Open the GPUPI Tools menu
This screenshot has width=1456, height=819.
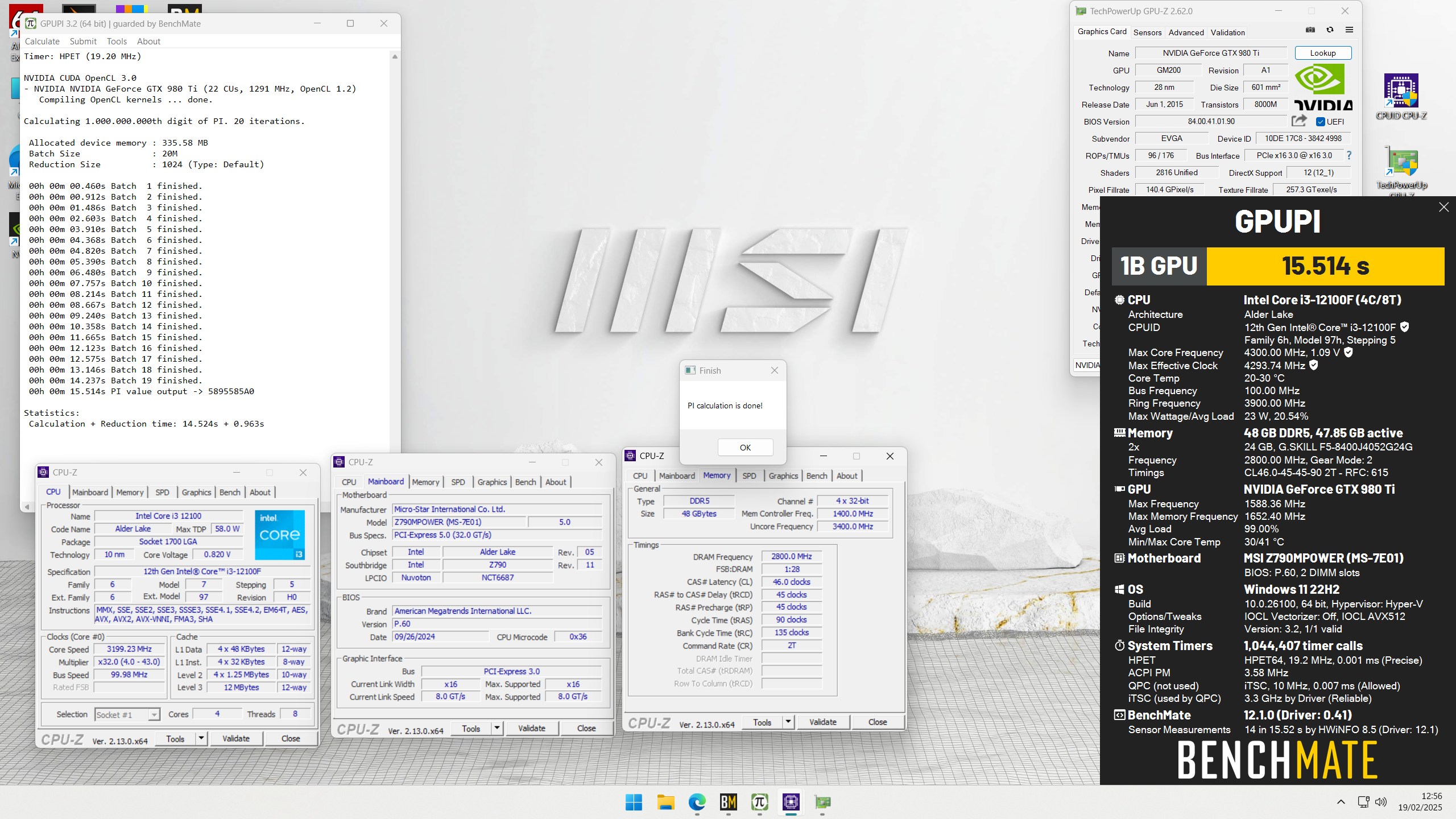117,41
